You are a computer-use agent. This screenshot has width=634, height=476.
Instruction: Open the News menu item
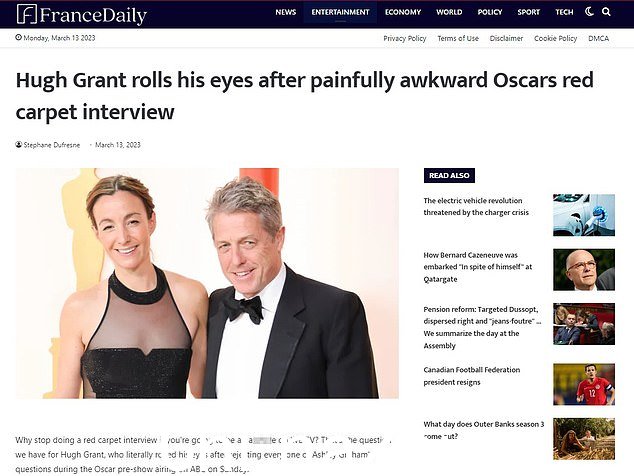click(285, 12)
